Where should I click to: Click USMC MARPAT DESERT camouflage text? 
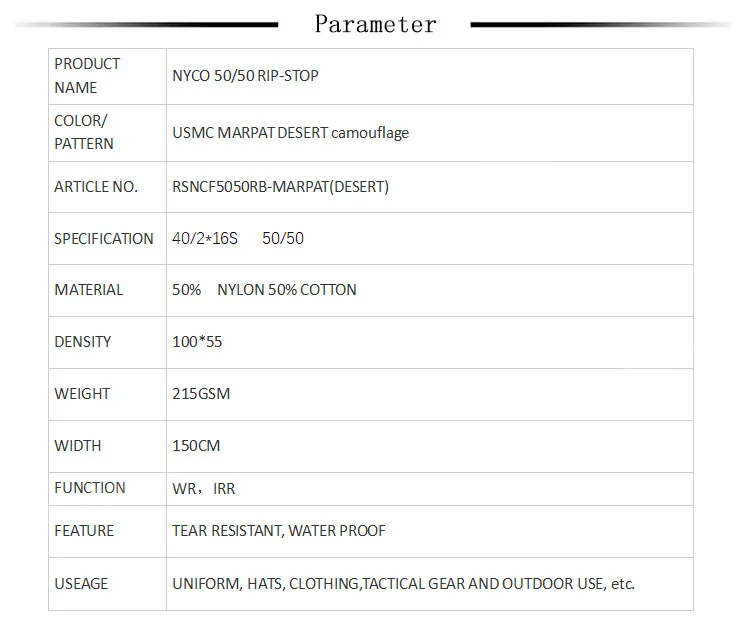(x=290, y=132)
